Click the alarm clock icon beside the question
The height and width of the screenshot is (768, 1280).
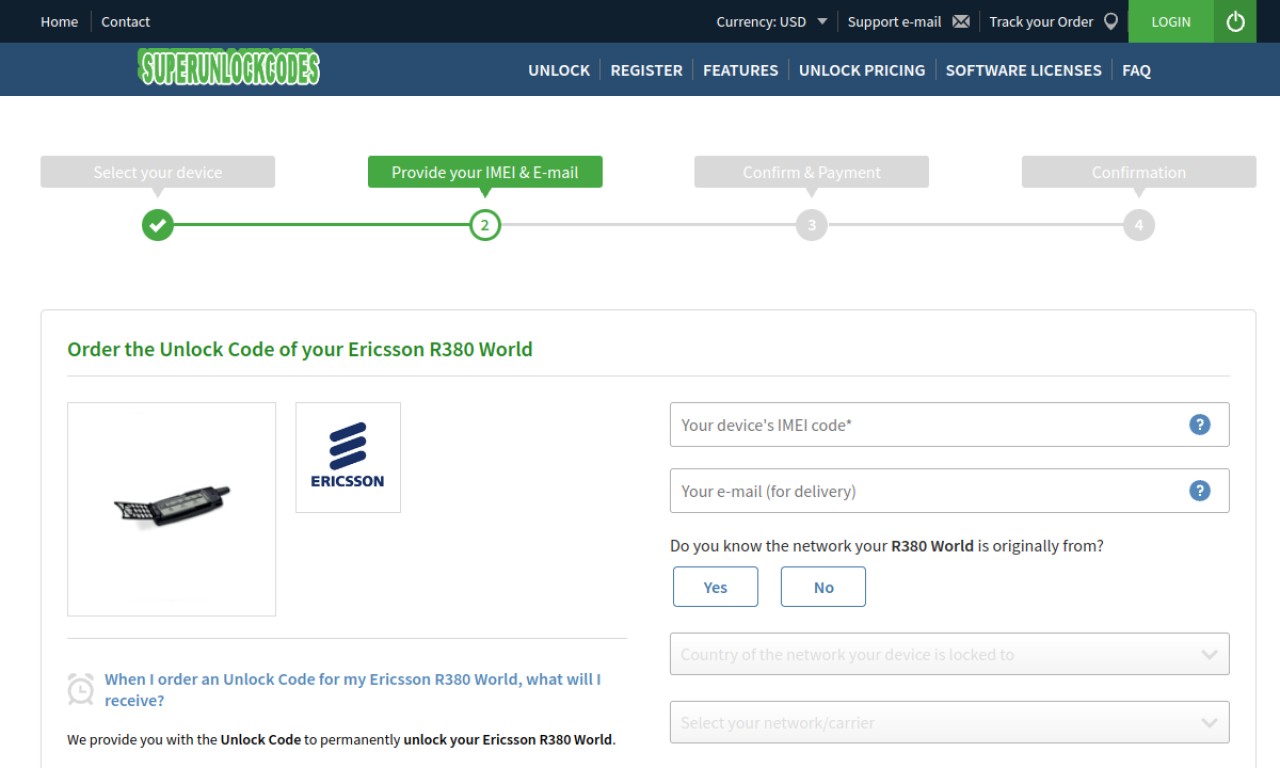click(81, 689)
